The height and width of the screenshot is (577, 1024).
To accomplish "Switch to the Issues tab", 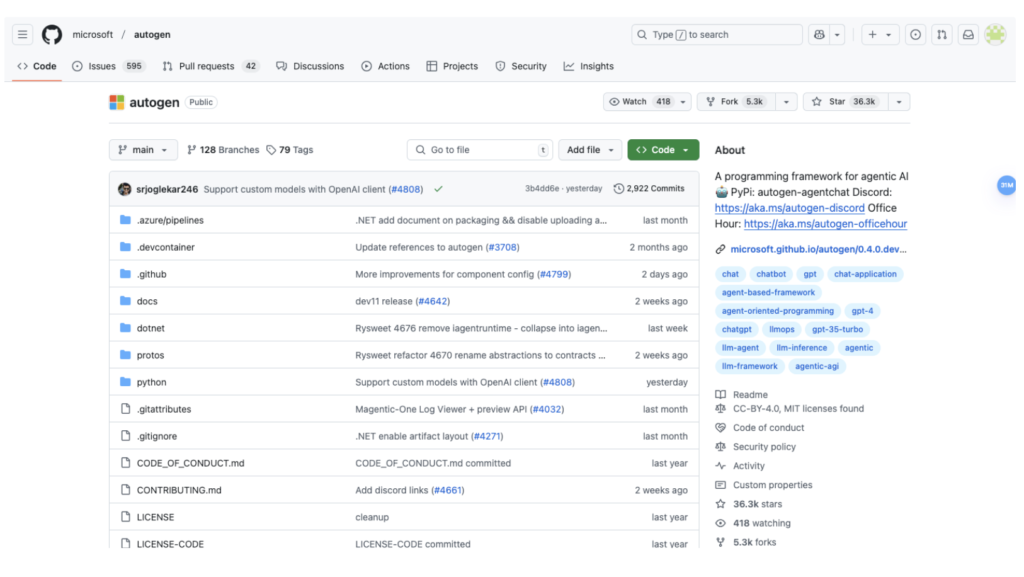I will 108,66.
